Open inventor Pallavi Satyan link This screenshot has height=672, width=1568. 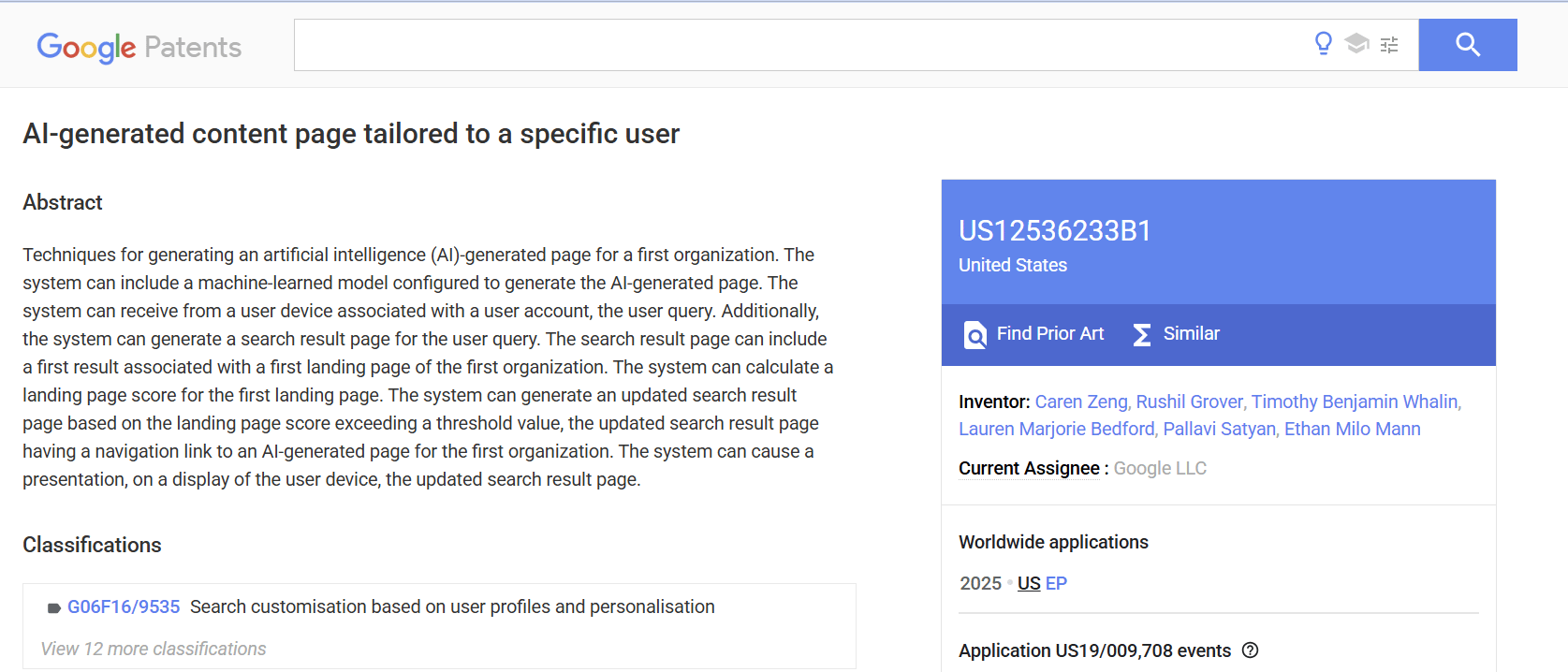[1219, 429]
